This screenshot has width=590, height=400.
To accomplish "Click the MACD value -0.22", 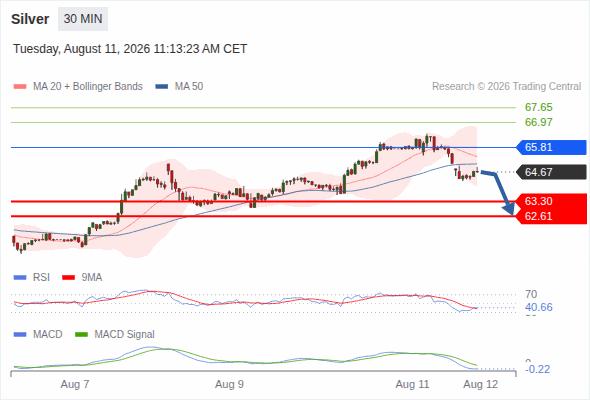I will click(538, 369).
